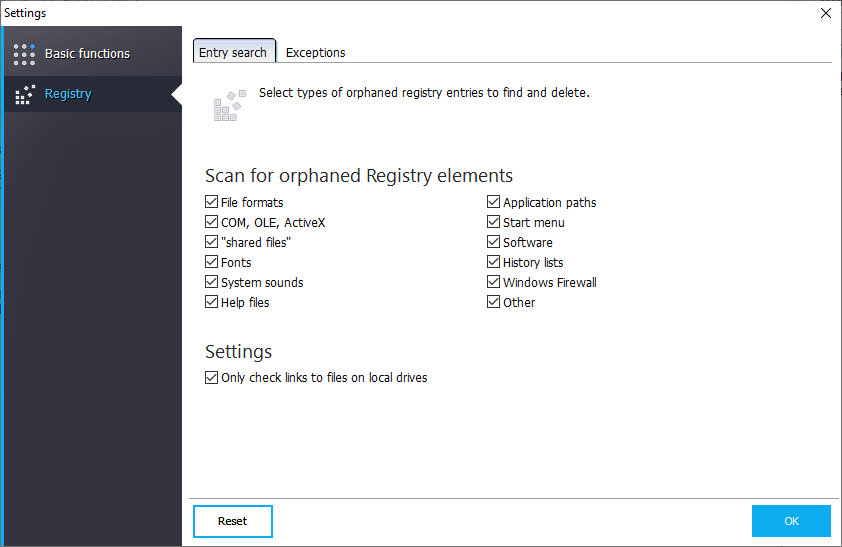Viewport: 842px width, 547px height.
Task: Open Basic functions settings section
Action: coord(87,54)
